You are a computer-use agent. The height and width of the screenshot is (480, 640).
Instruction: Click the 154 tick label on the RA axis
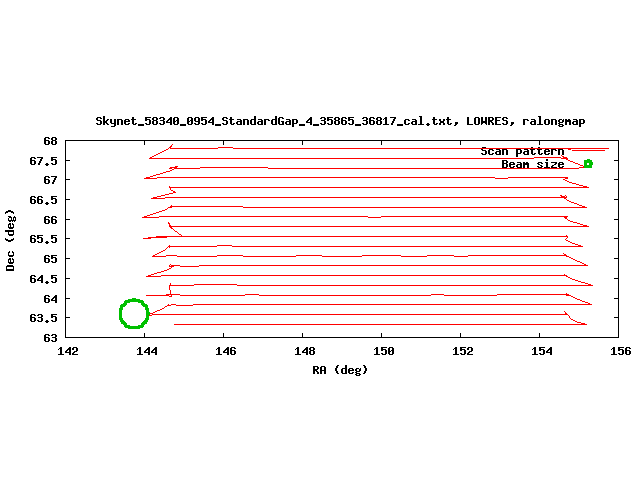pyautogui.click(x=542, y=351)
